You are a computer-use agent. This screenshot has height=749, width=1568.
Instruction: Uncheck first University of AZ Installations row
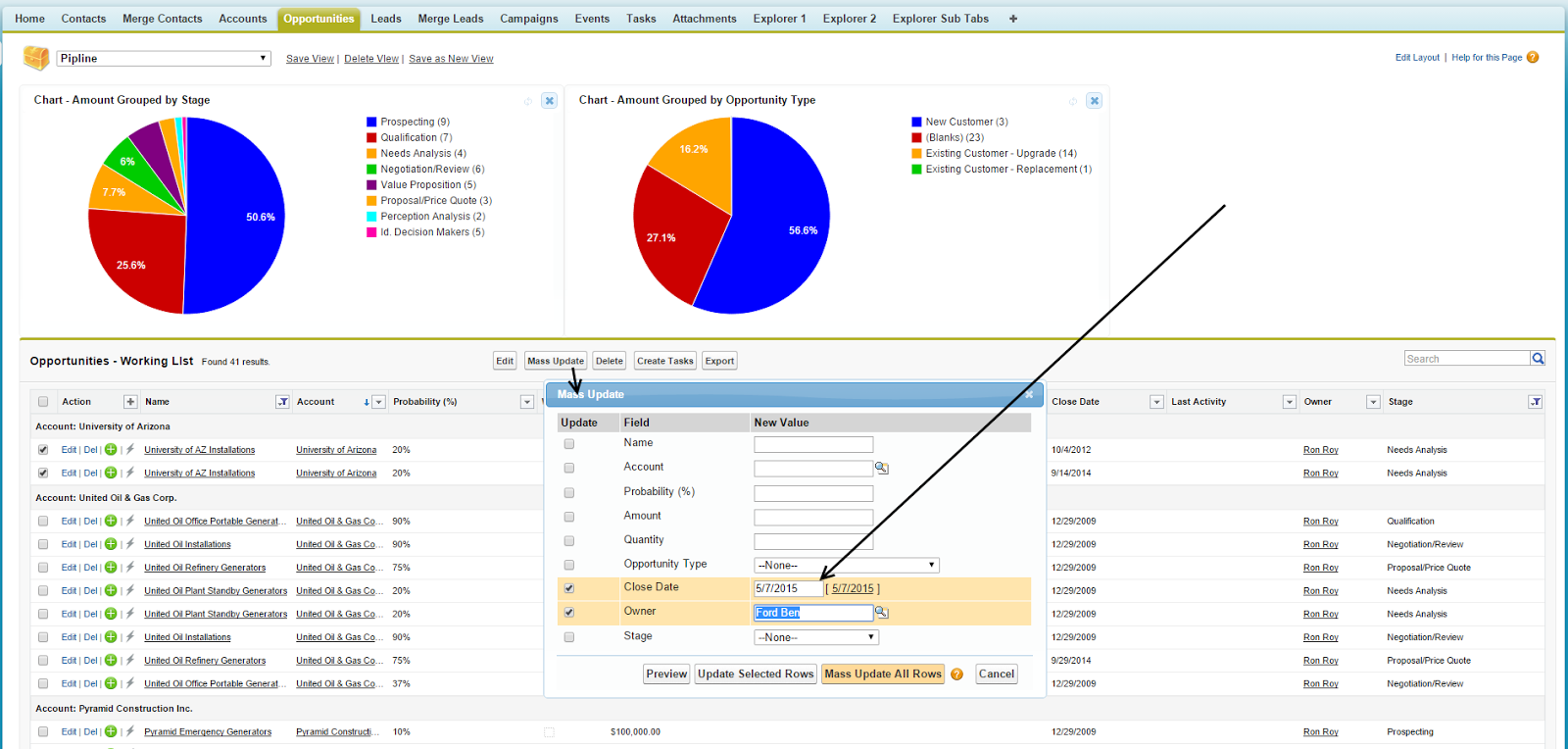(x=43, y=450)
